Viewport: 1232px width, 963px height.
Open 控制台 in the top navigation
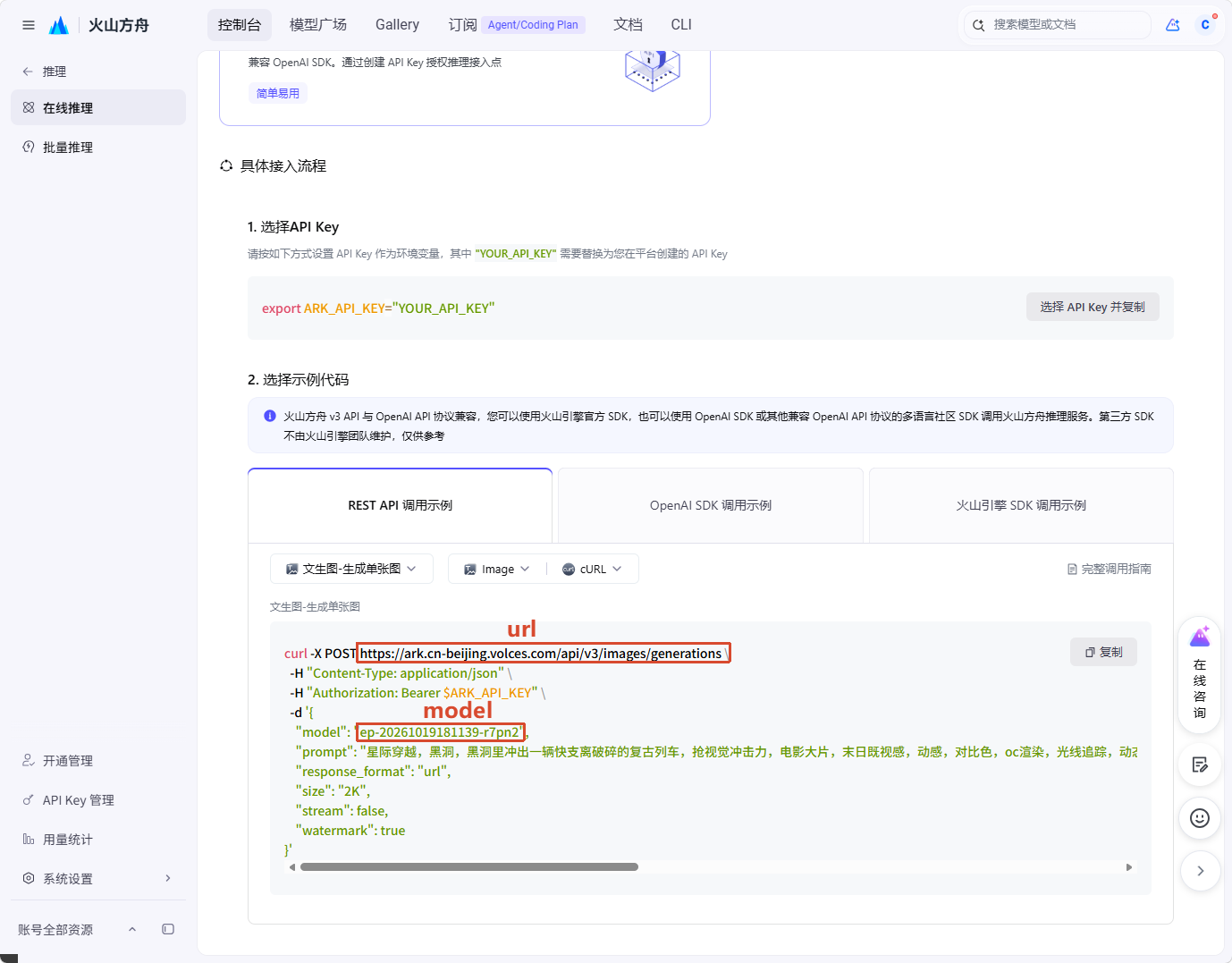coord(240,25)
